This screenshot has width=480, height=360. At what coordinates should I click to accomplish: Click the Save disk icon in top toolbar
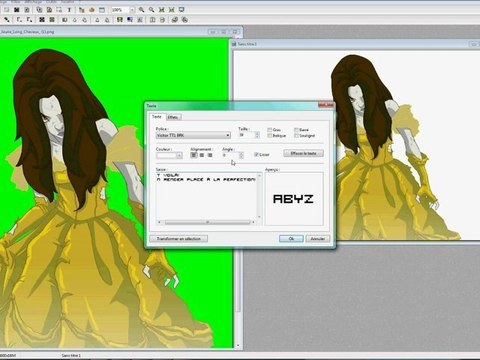[27, 10]
